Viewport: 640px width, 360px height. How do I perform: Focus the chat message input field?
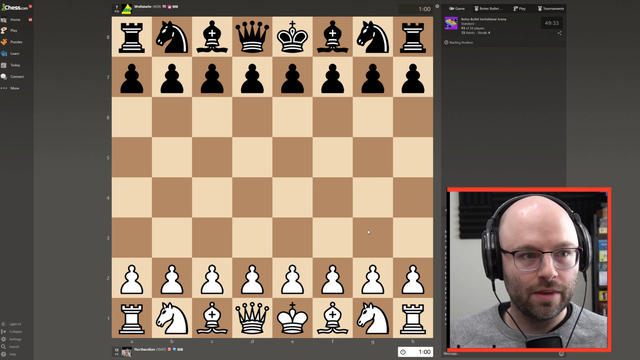click(x=500, y=354)
